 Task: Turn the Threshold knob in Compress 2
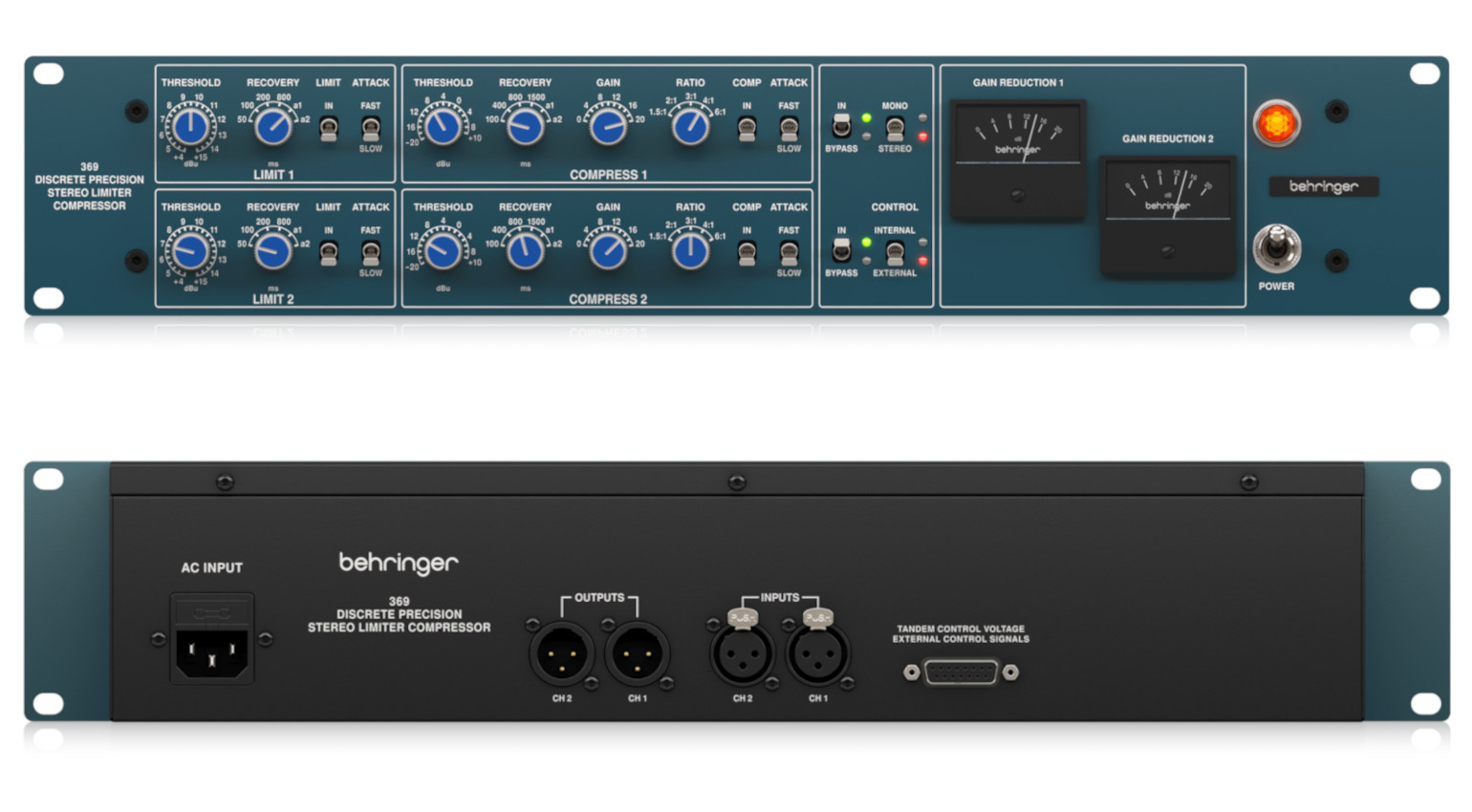443,251
